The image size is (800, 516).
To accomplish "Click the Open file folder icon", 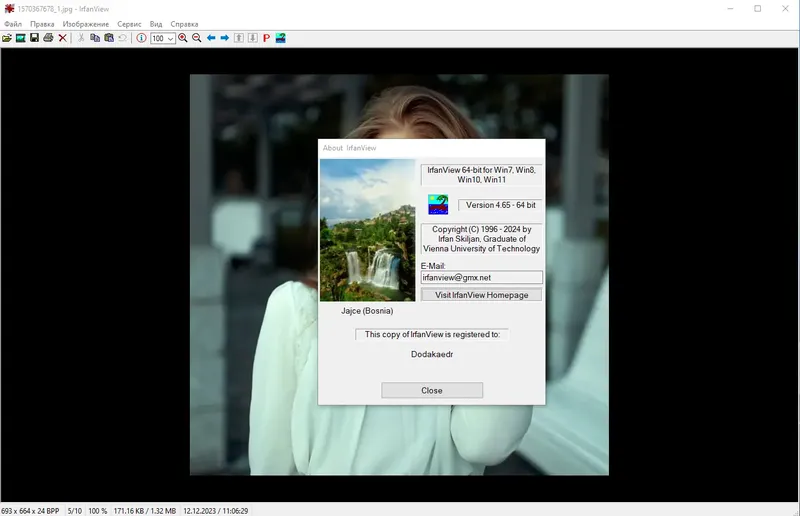I will point(7,38).
